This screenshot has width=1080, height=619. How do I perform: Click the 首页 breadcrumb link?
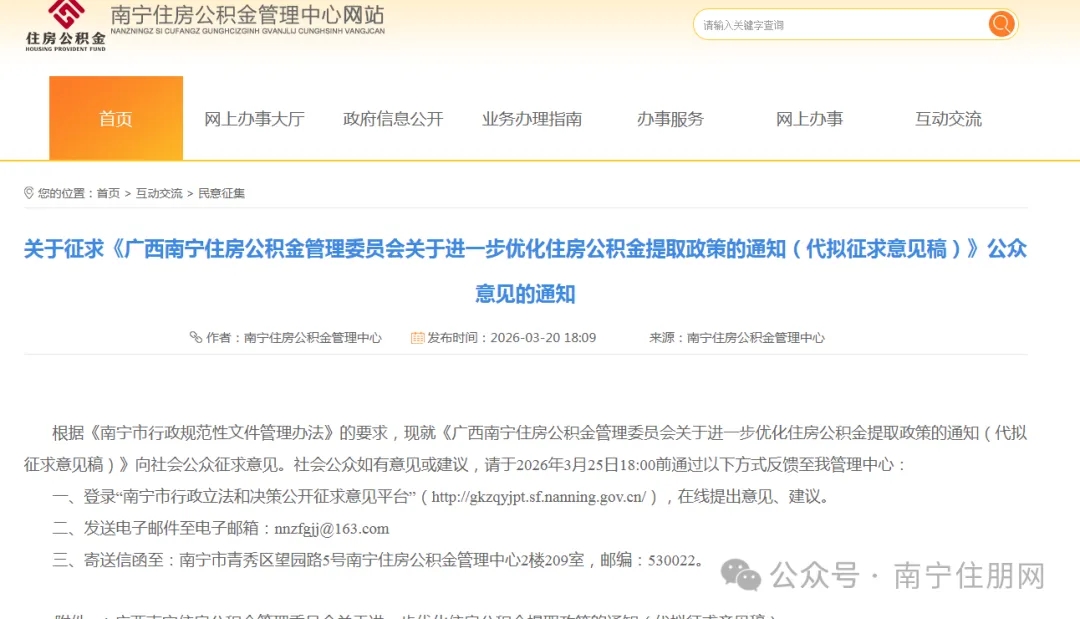[107, 193]
